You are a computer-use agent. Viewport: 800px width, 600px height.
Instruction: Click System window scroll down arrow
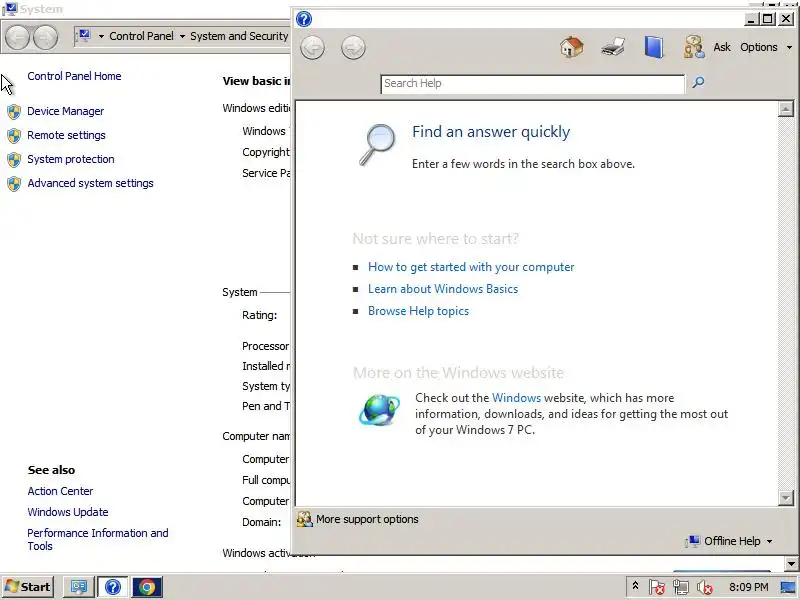pyautogui.click(x=792, y=564)
